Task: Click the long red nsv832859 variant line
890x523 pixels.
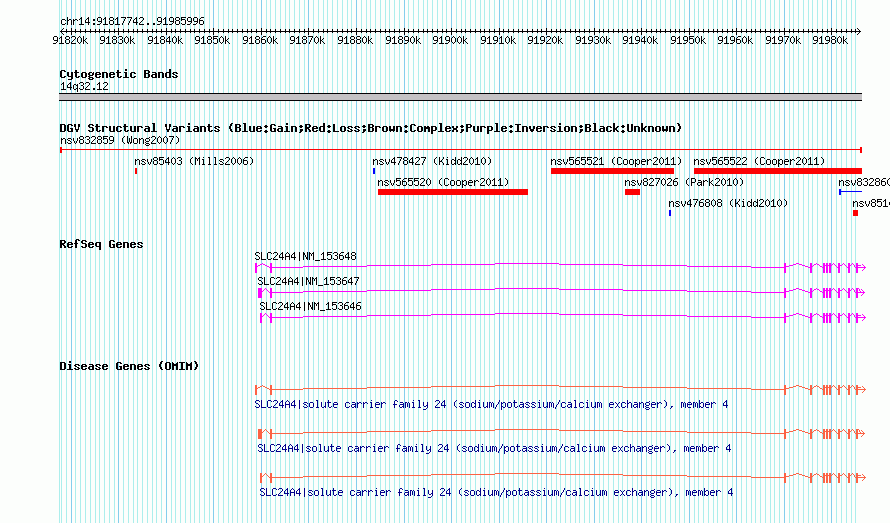Action: 461,150
